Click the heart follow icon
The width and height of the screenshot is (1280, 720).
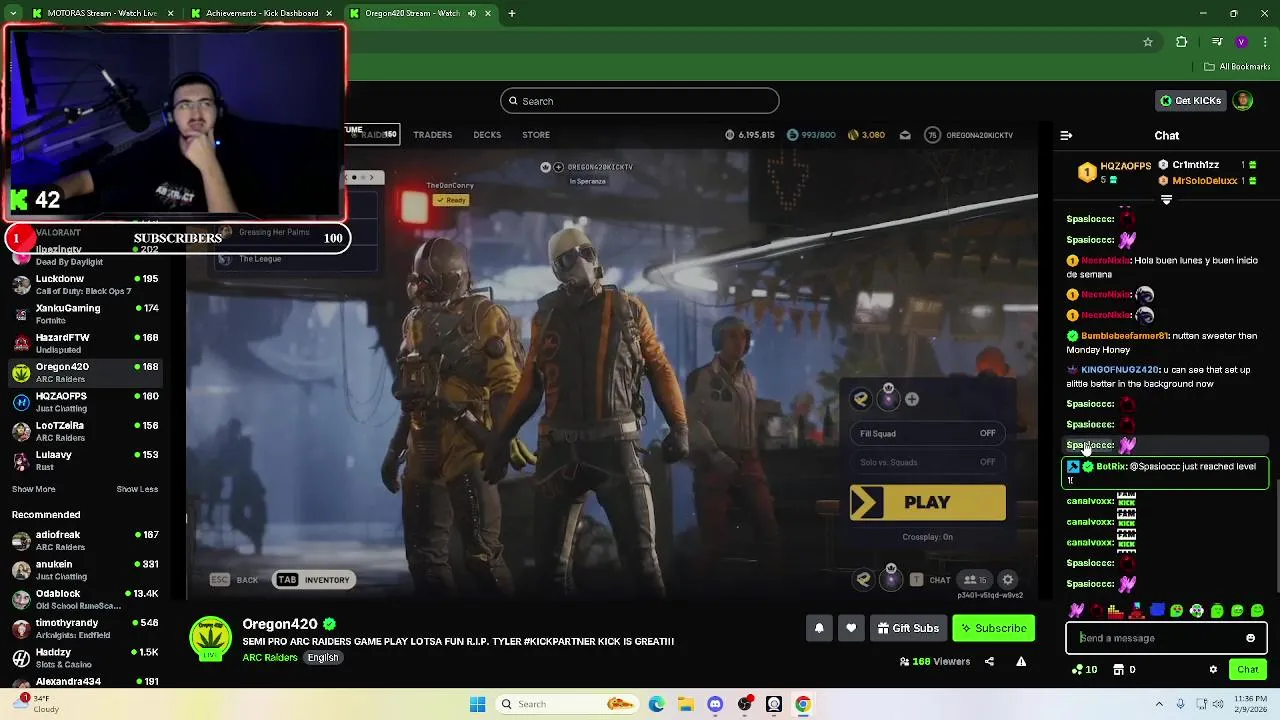point(851,628)
